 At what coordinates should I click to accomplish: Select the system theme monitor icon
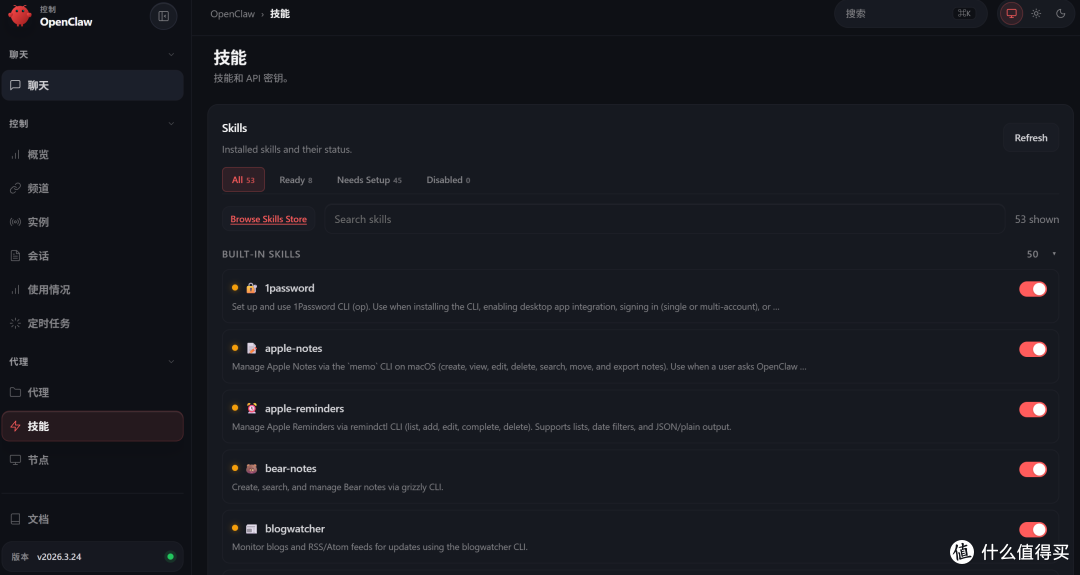(1011, 14)
